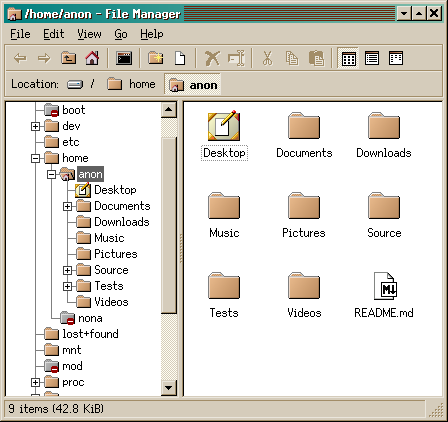
Task: Click the Rename toolbar icon
Action: point(236,58)
